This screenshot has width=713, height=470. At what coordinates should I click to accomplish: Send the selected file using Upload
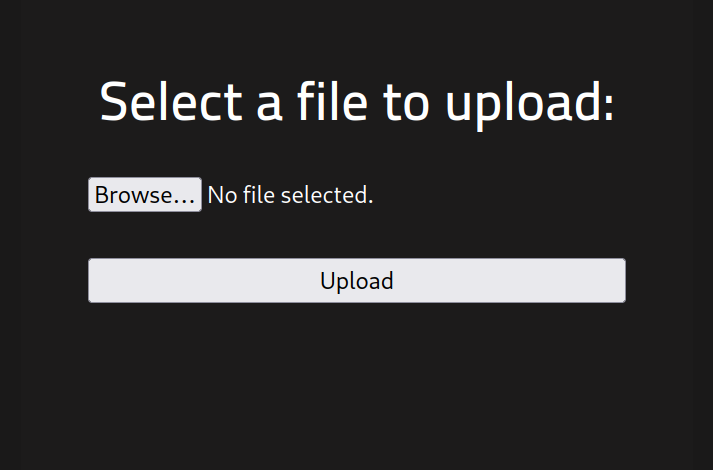coord(357,281)
